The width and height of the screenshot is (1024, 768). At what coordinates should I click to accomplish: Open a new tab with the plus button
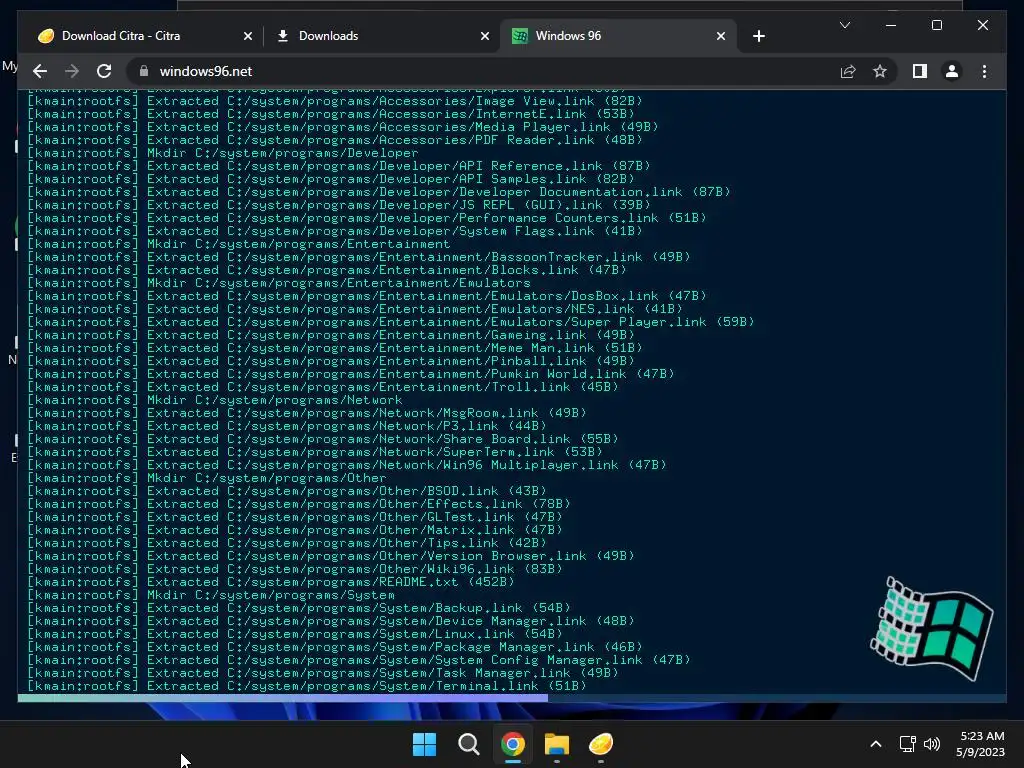point(758,36)
